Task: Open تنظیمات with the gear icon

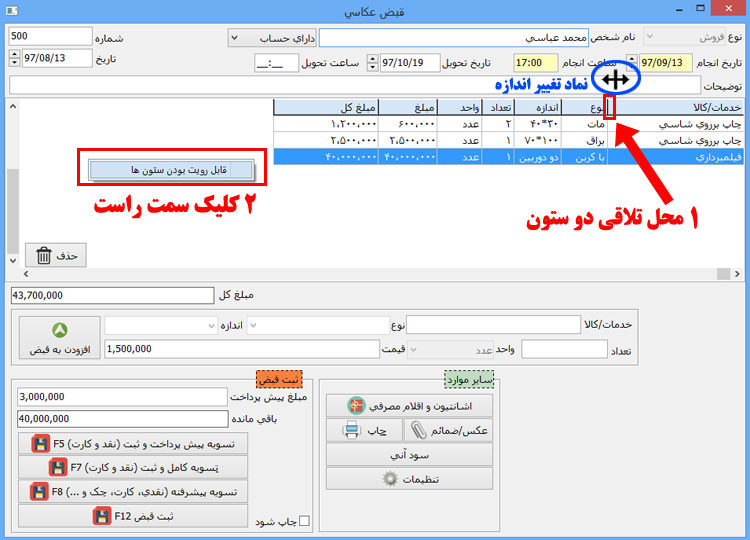Action: pyautogui.click(x=390, y=479)
